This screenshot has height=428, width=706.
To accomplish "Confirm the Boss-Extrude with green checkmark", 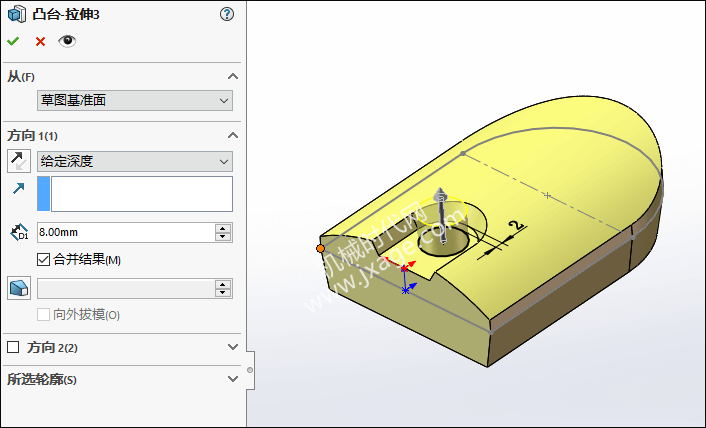I will (x=13, y=41).
